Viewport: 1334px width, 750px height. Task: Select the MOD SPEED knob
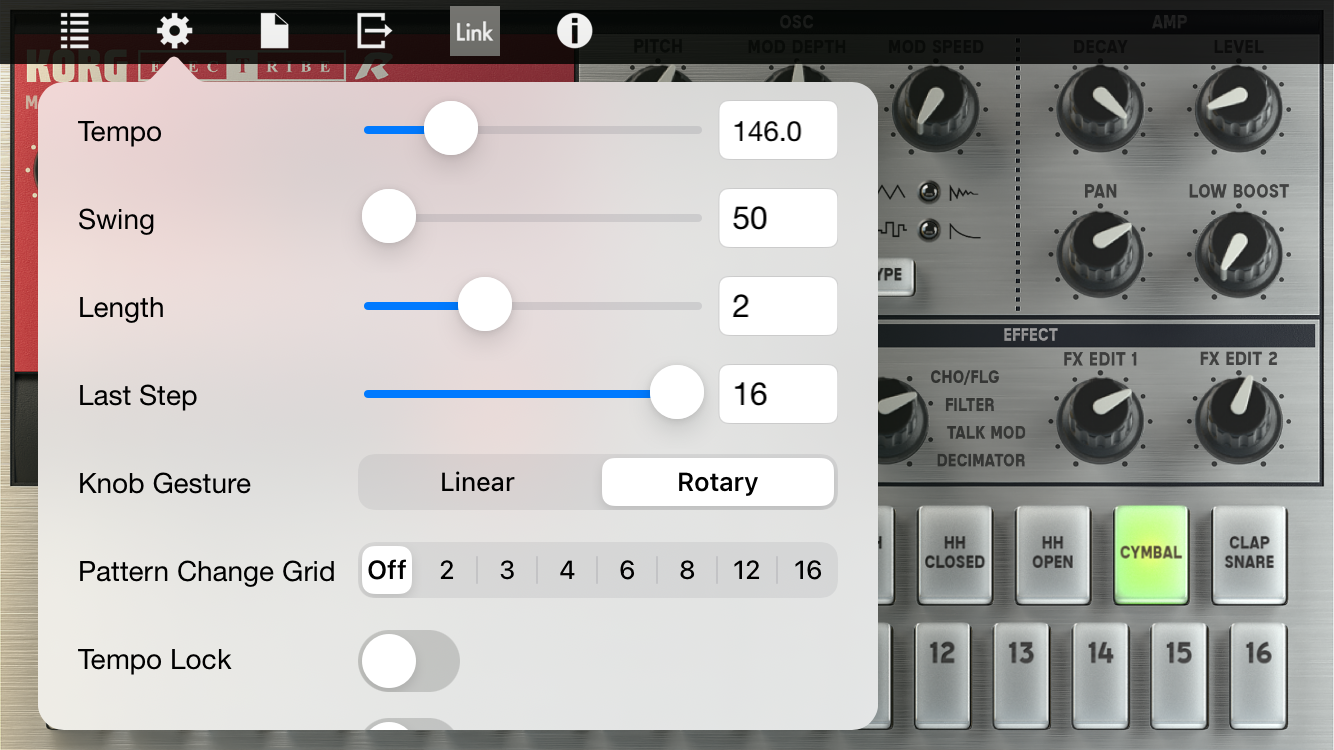[x=935, y=109]
